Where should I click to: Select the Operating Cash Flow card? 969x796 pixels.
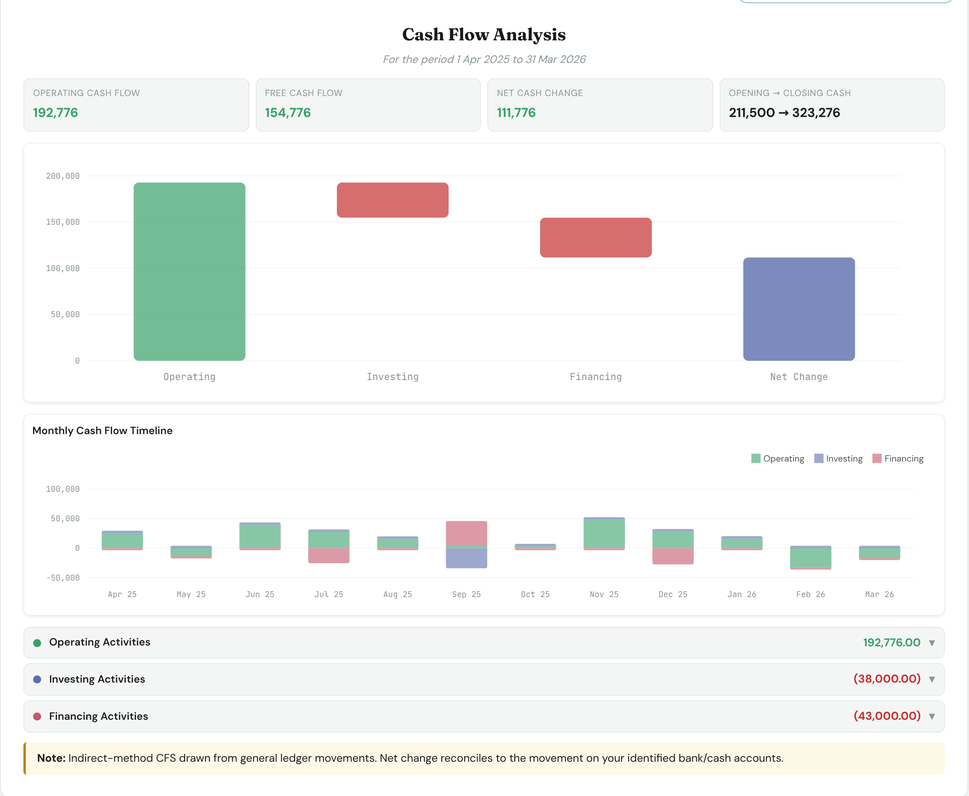136,104
